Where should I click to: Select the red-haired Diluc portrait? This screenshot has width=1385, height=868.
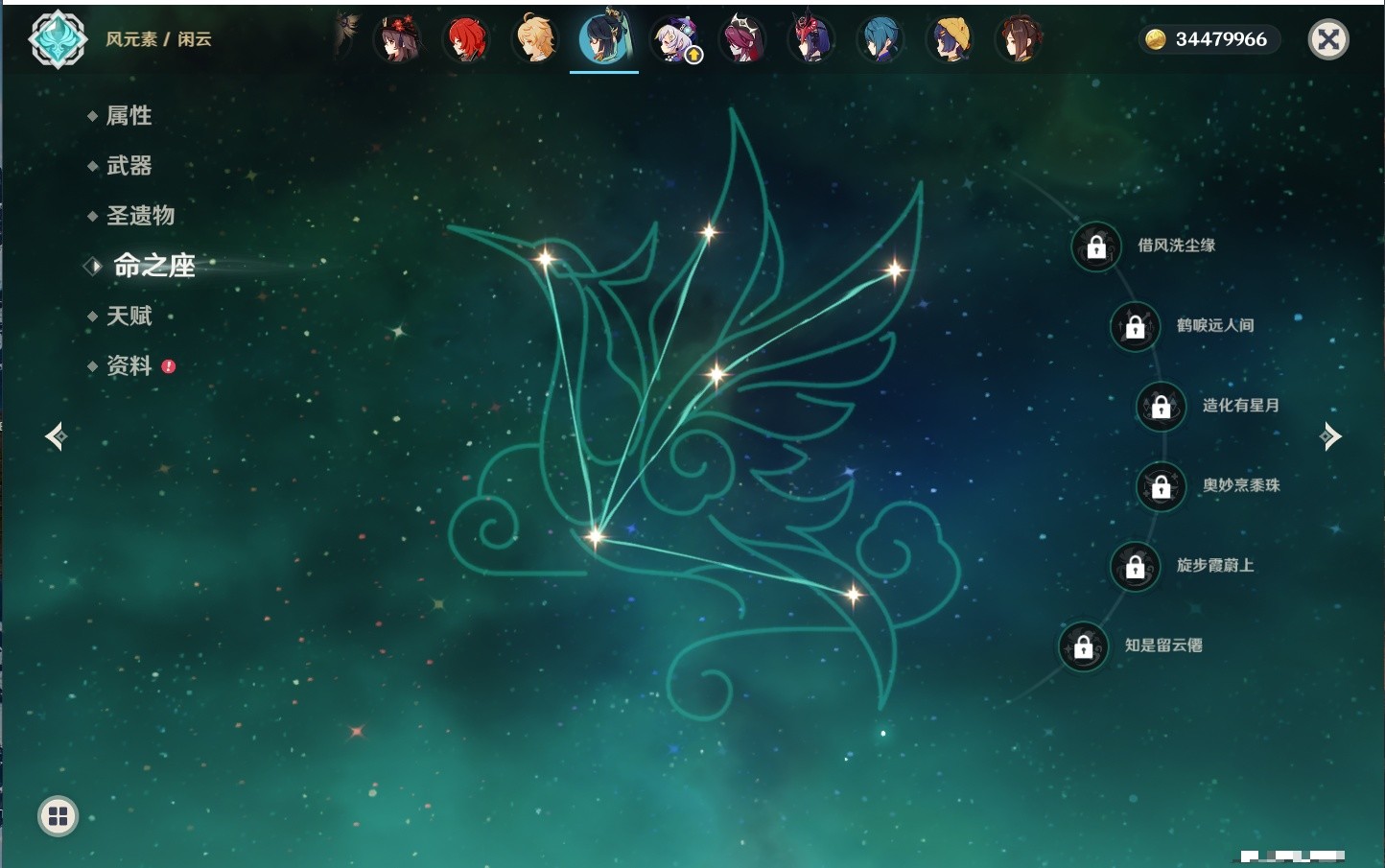tap(467, 40)
